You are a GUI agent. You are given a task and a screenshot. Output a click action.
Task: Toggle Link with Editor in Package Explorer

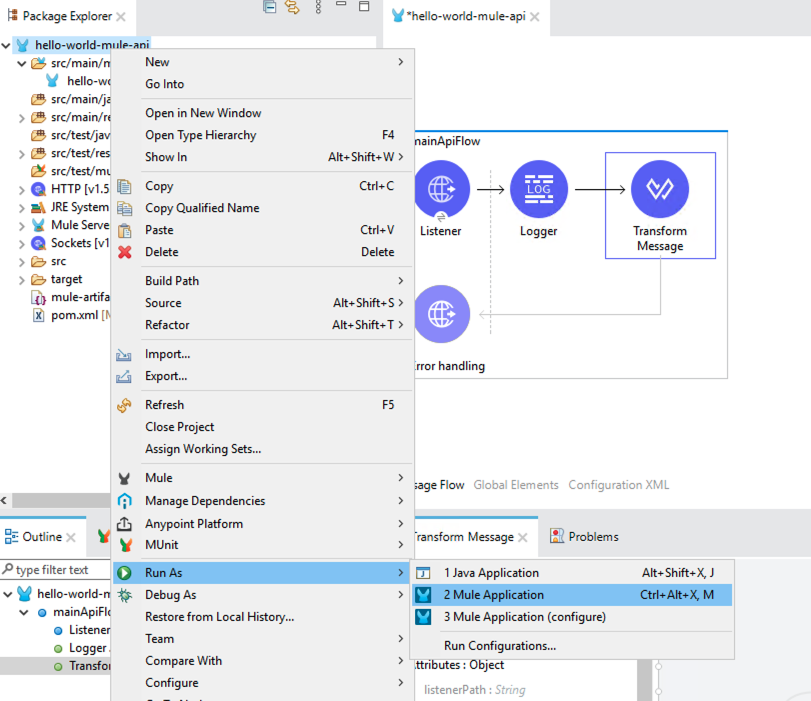[293, 8]
